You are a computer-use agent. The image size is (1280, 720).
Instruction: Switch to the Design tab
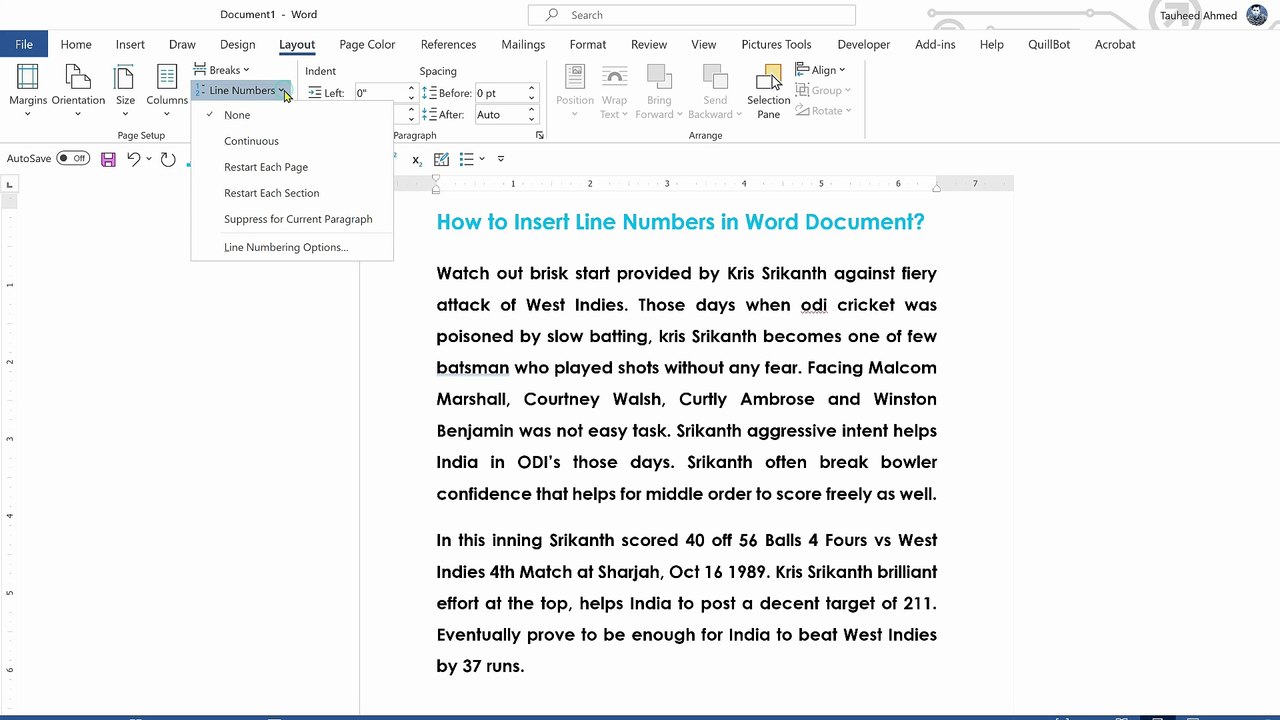tap(238, 44)
